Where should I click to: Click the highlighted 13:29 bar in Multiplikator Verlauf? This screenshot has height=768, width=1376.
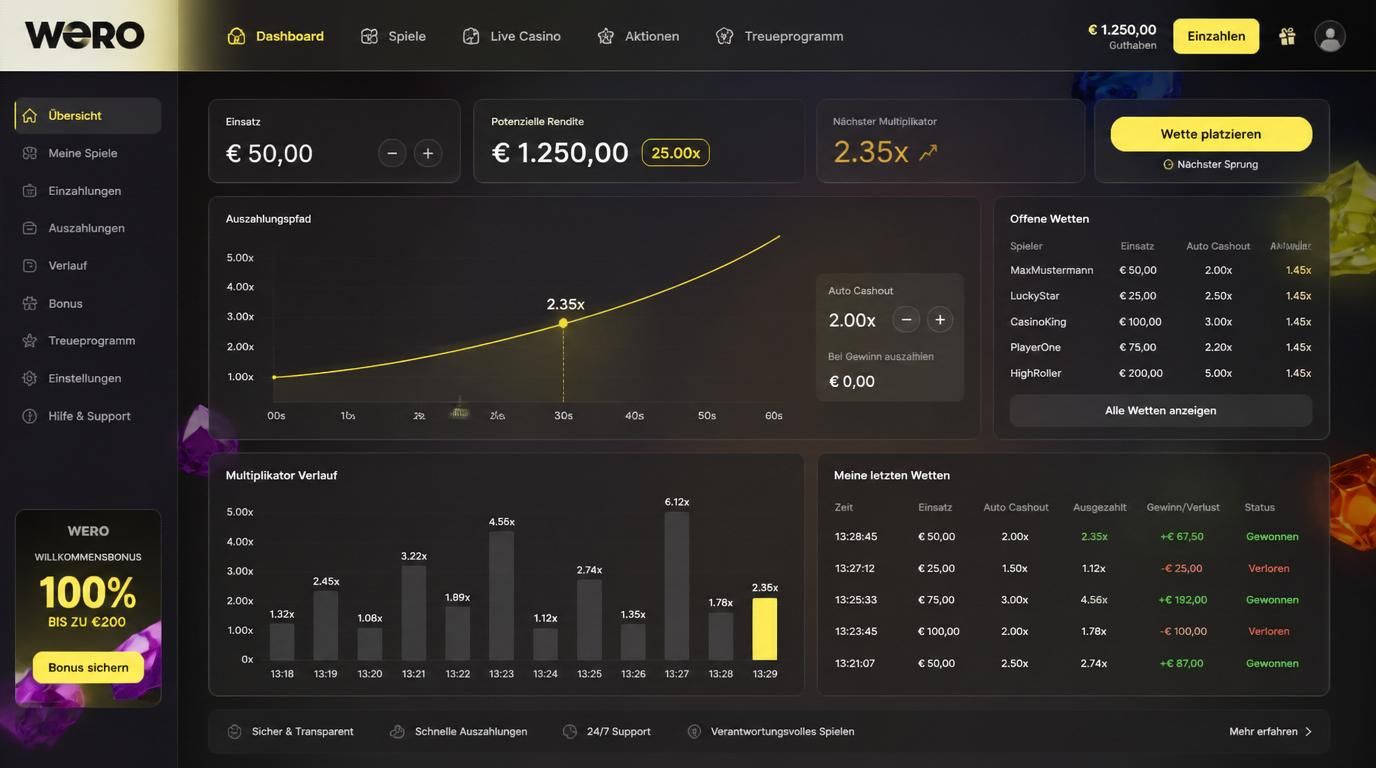point(765,629)
